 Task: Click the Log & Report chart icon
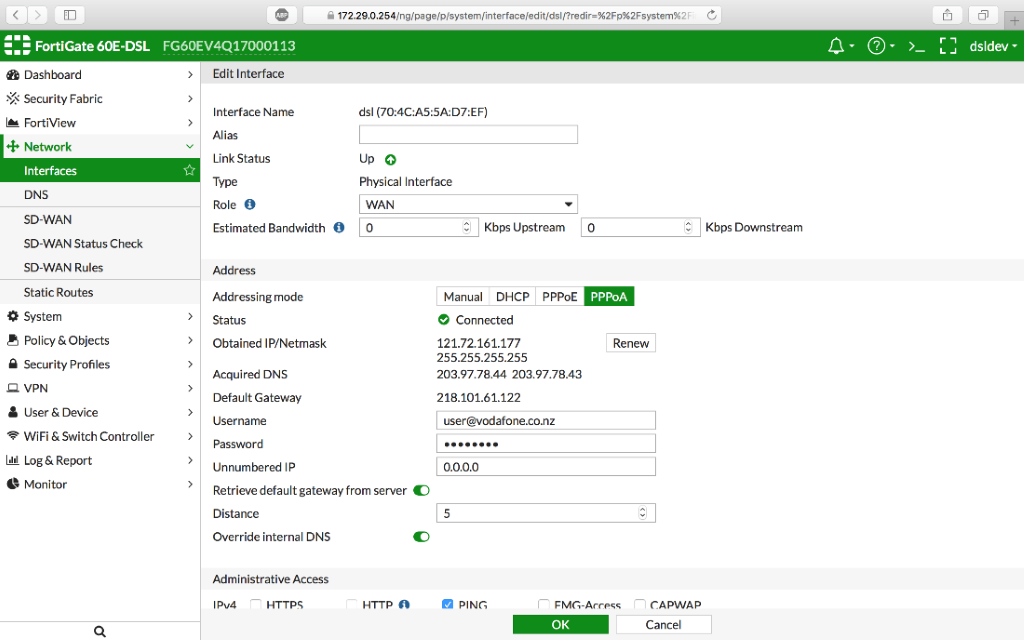[x=12, y=460]
